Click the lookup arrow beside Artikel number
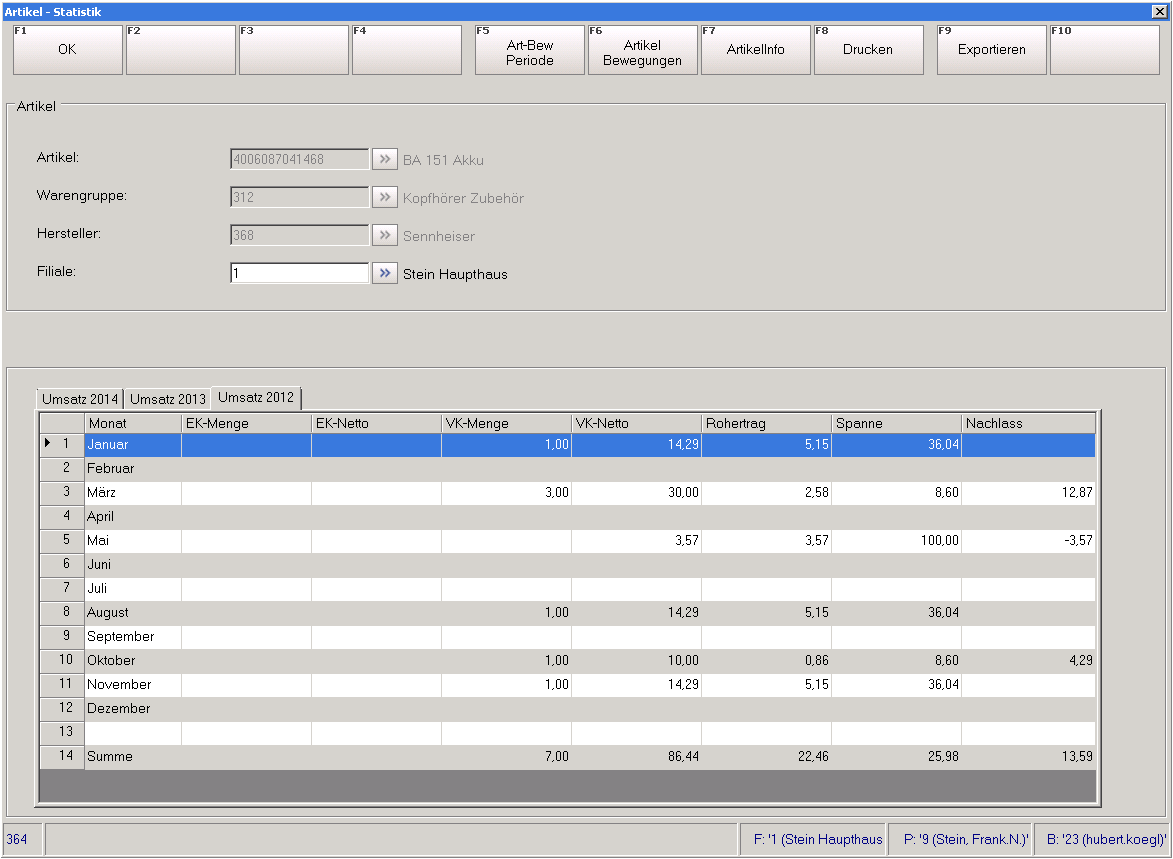1173x859 pixels. [x=384, y=159]
